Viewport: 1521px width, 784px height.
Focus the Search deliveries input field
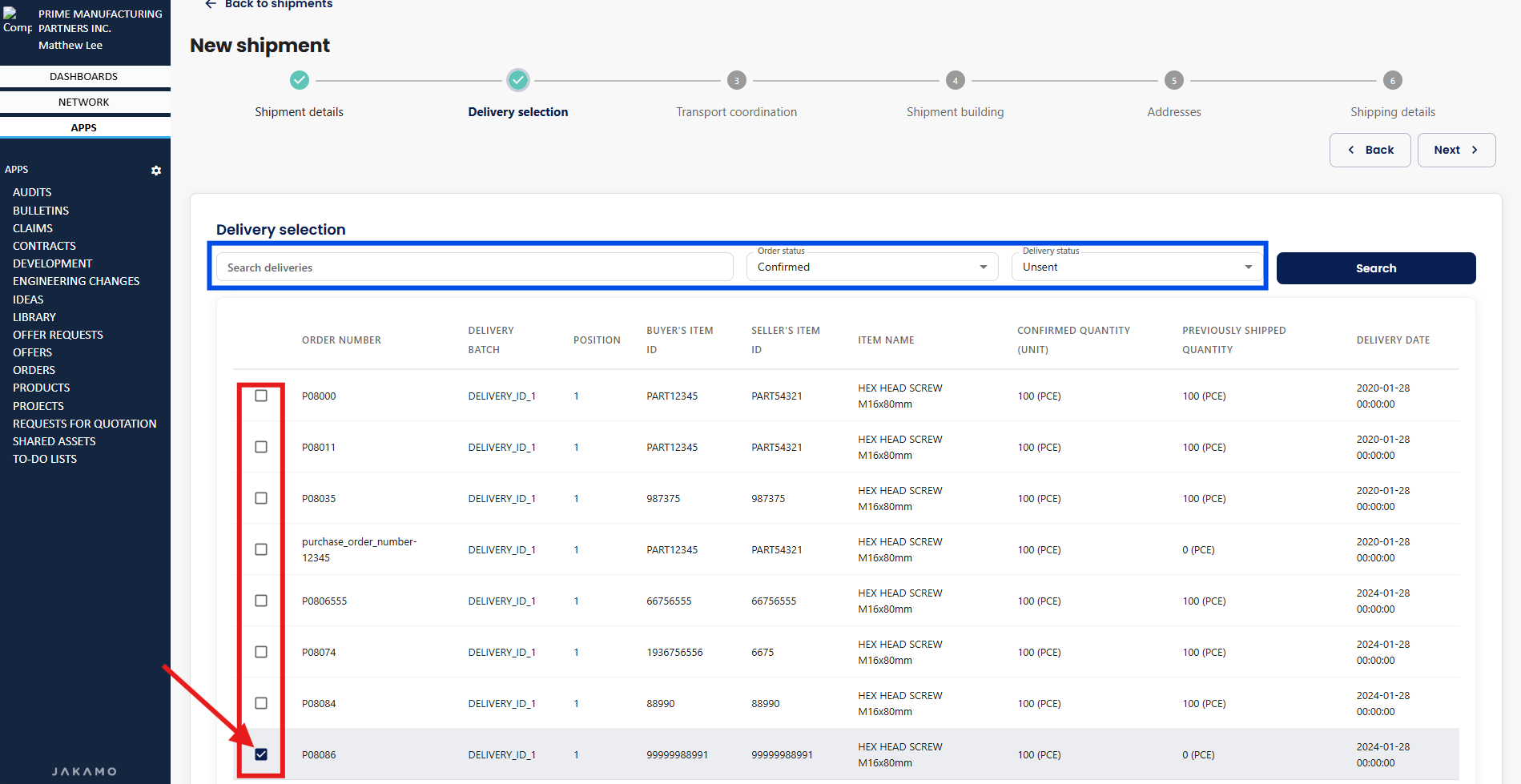(x=474, y=267)
